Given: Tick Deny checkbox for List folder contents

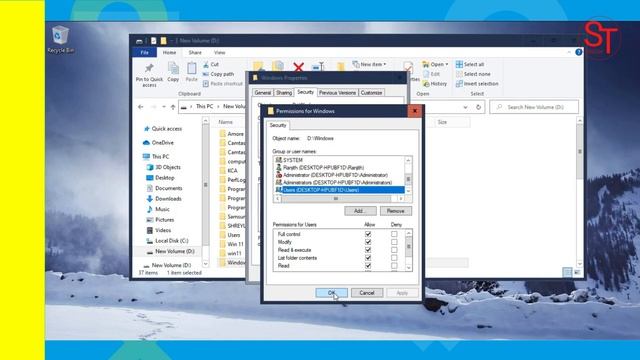Looking at the screenshot, I should click(394, 258).
